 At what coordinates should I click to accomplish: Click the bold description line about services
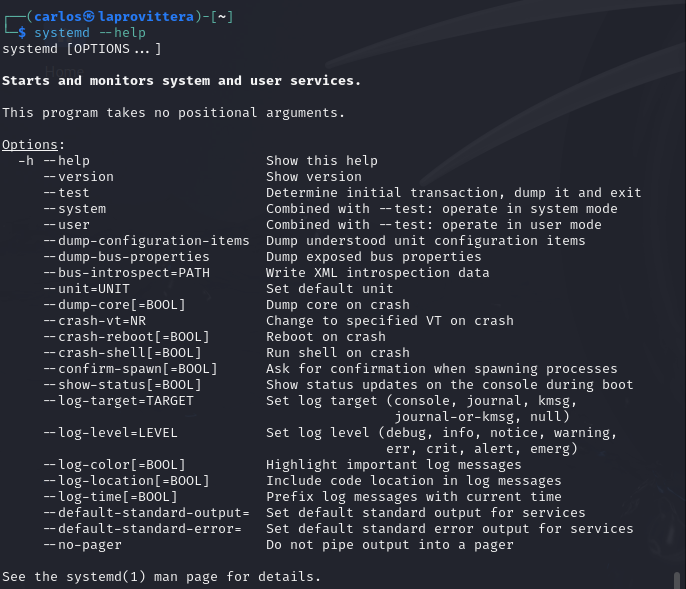(x=182, y=81)
